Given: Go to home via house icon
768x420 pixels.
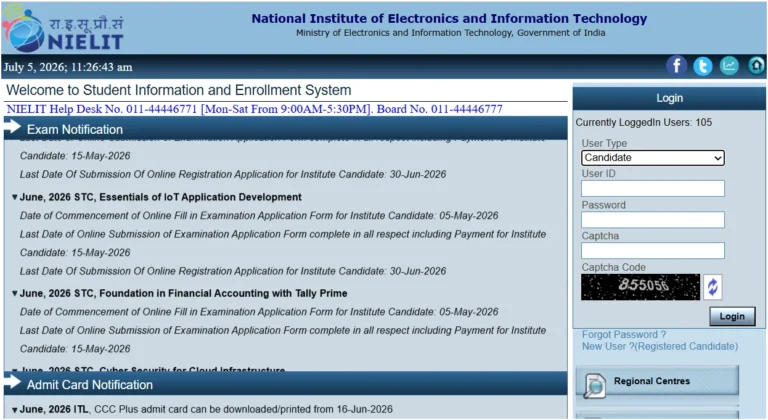Looking at the screenshot, I should coord(756,66).
